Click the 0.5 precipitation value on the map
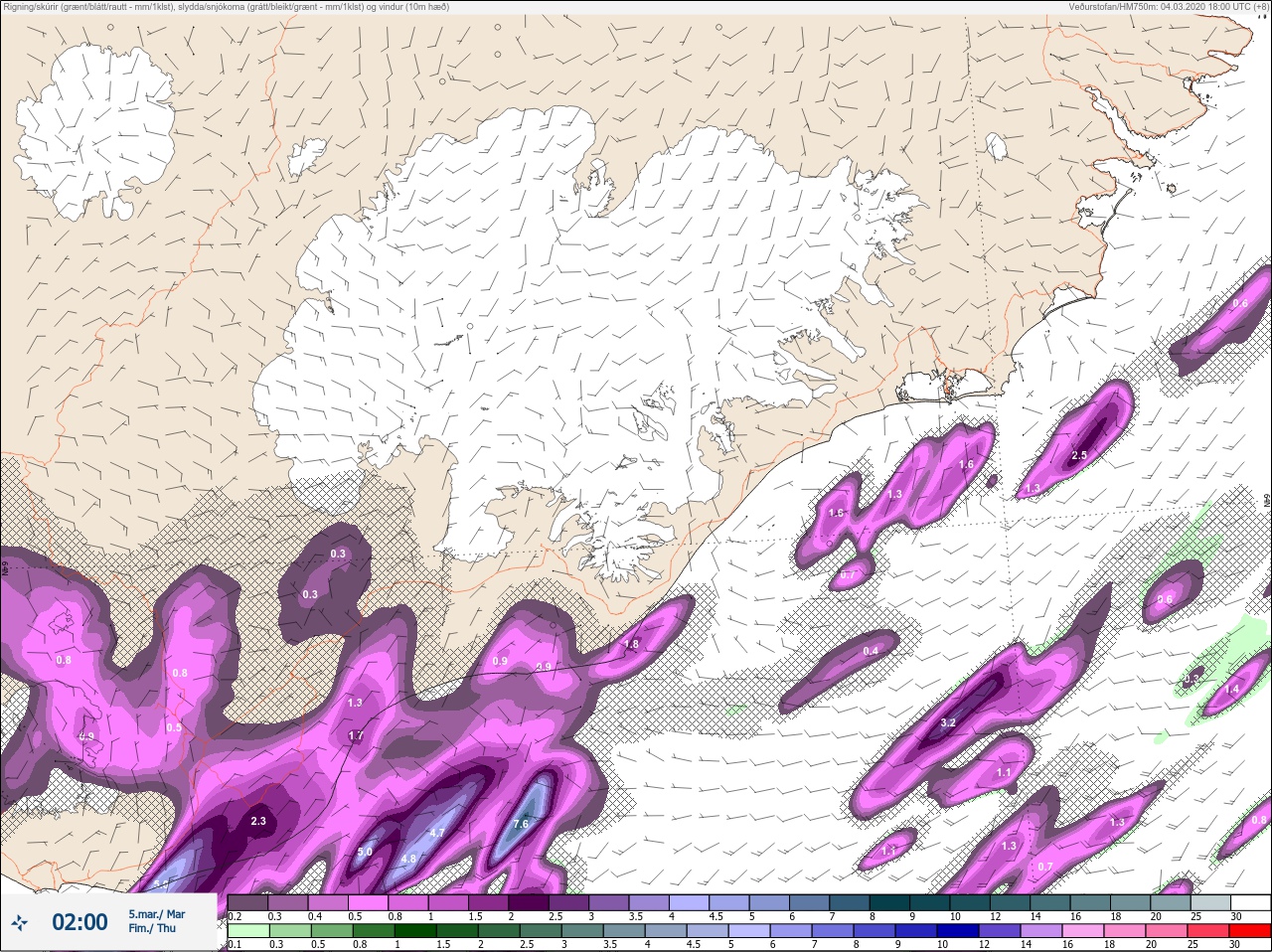This screenshot has height=952, width=1272. pos(174,727)
